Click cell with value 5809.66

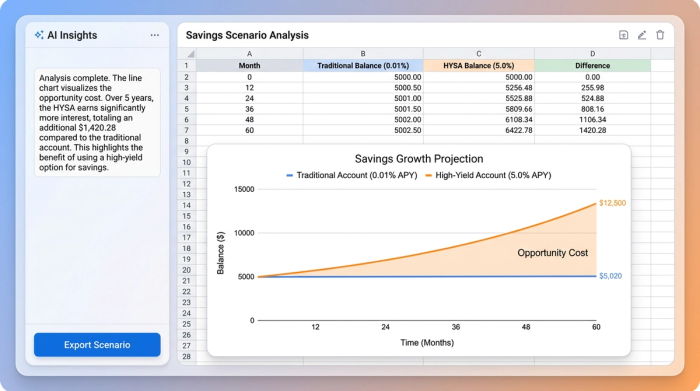tap(479, 109)
